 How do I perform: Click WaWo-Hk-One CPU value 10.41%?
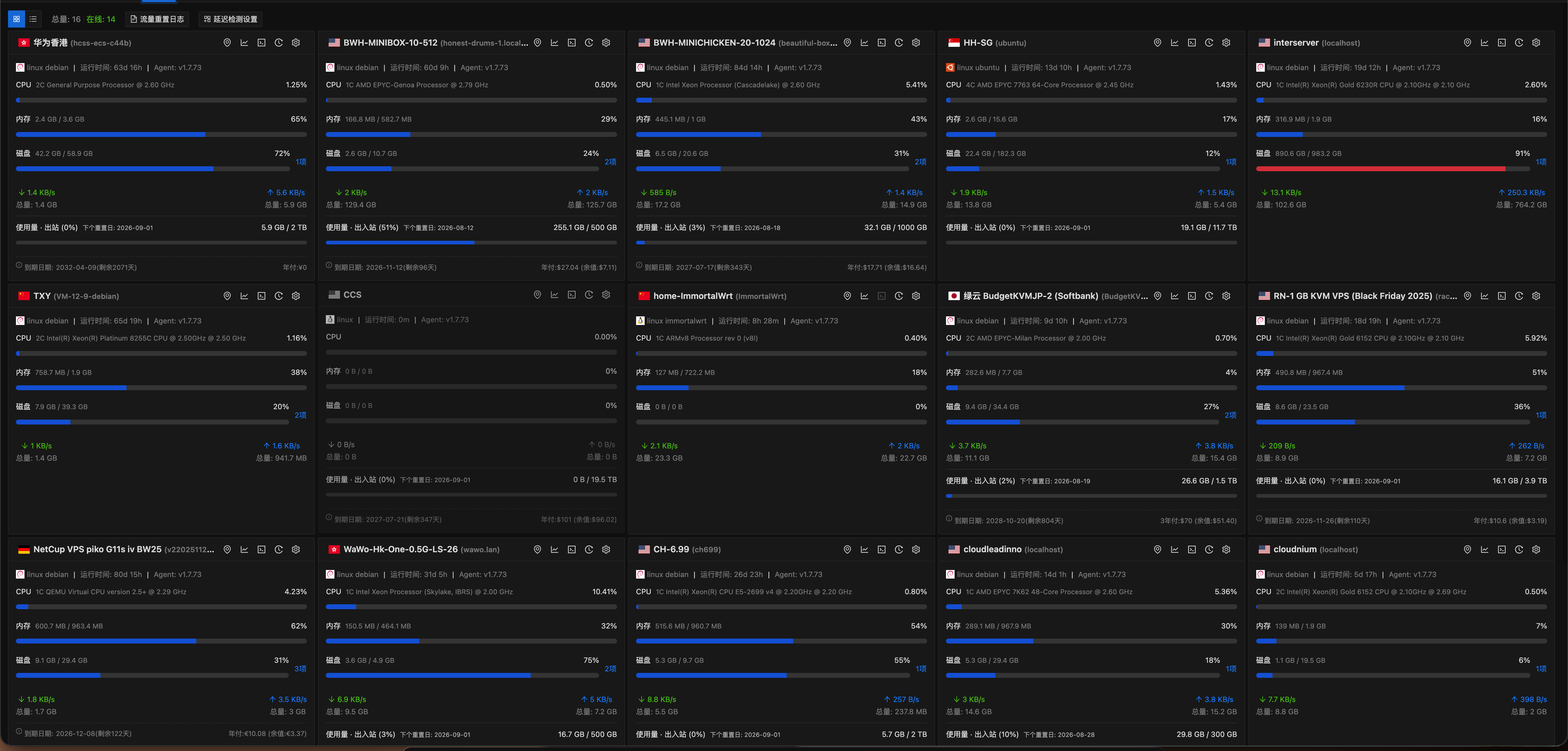[605, 591]
